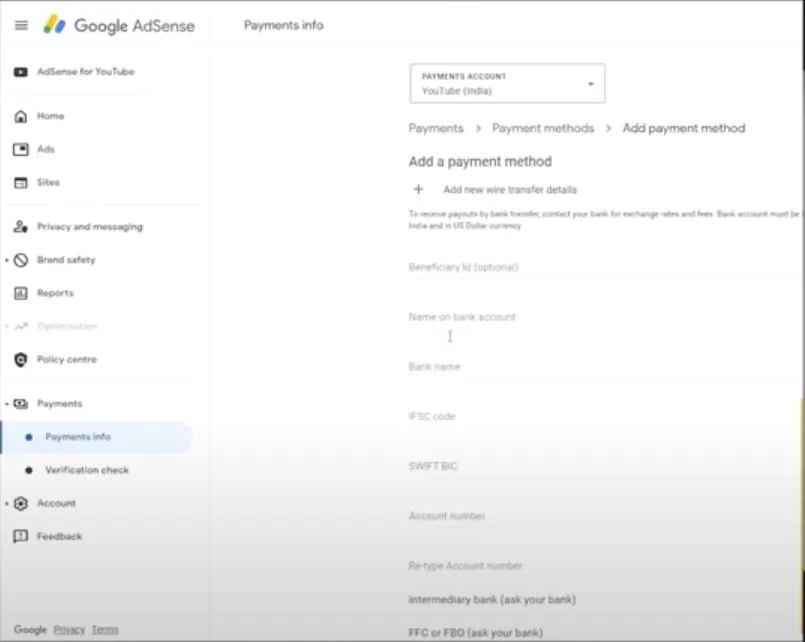The width and height of the screenshot is (805, 642).
Task: Open AdSense for YouTube menu item
Action: [85, 72]
